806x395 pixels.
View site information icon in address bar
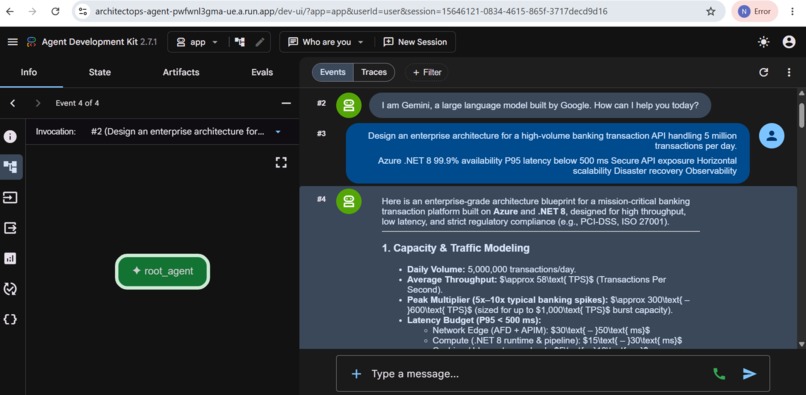pyautogui.click(x=82, y=11)
